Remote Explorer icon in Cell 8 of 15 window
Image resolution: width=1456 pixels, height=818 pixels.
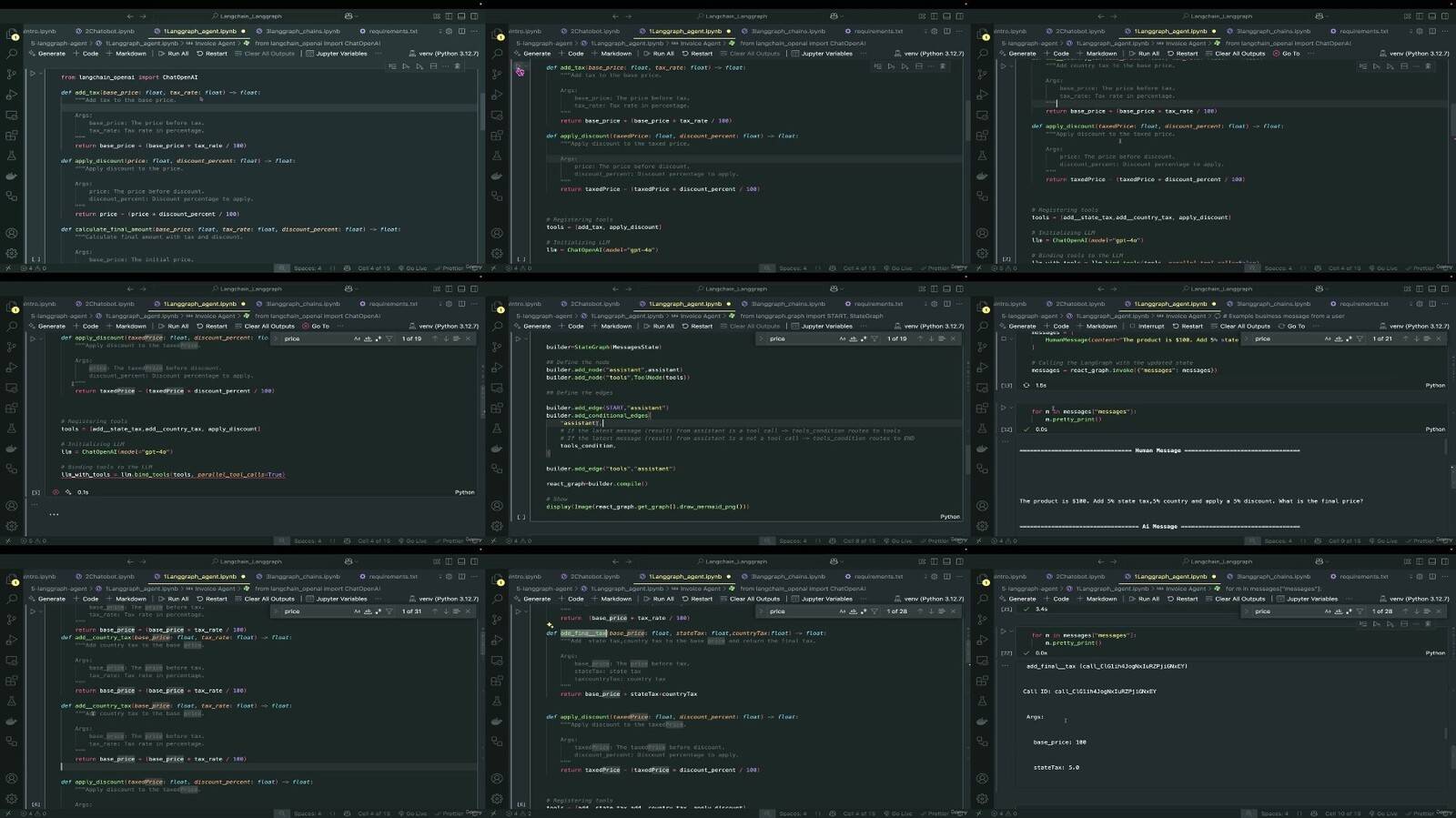(497, 389)
